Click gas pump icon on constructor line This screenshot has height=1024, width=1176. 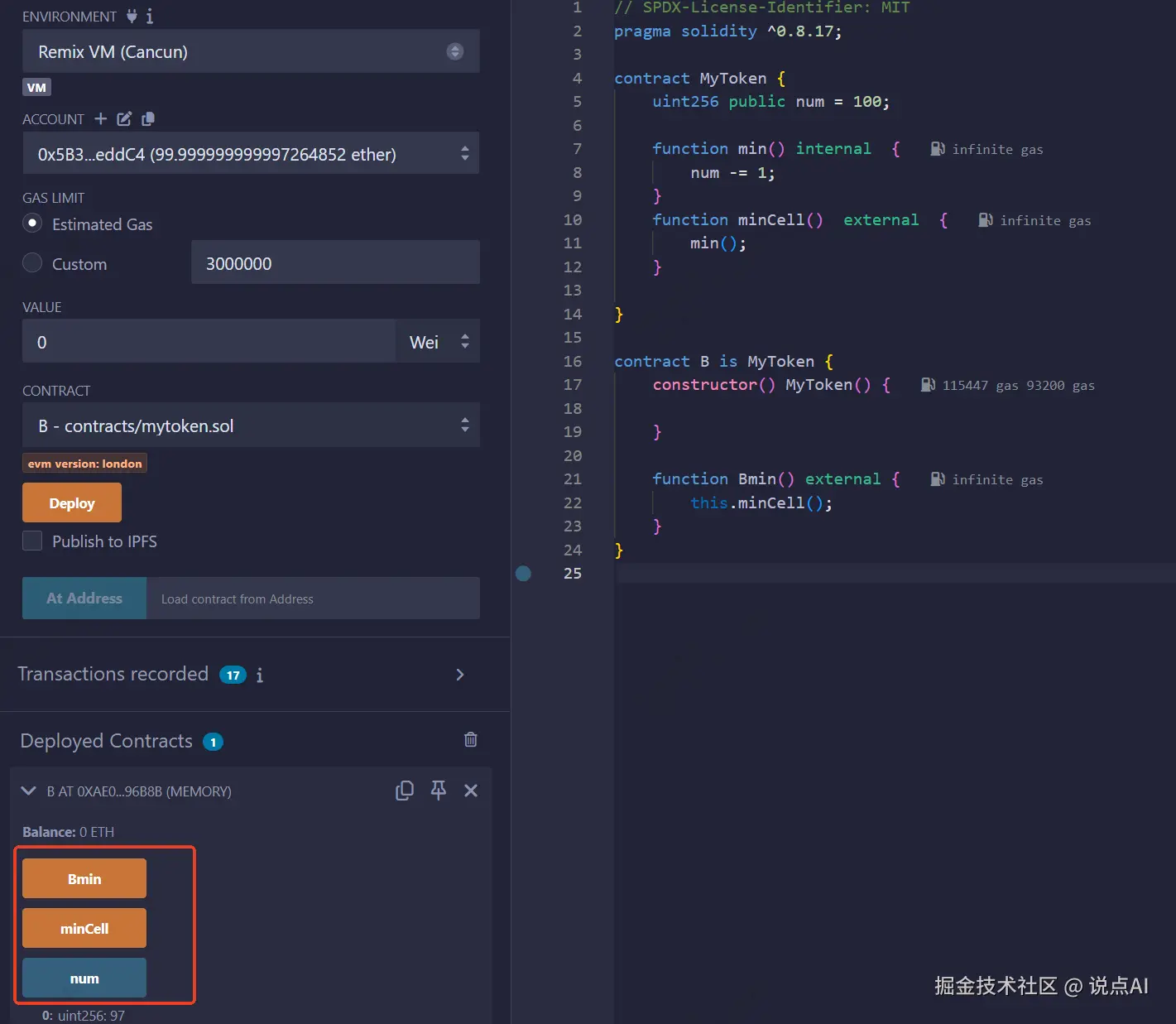coord(928,385)
